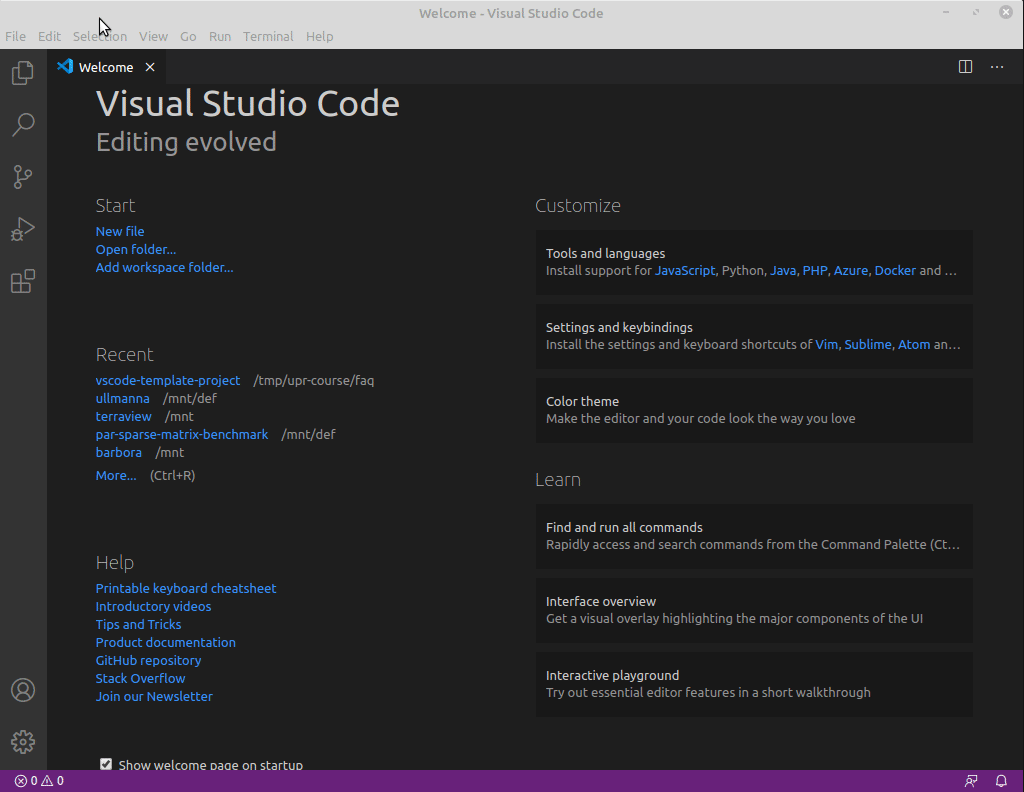Open the feedback icon in status bar

(971, 781)
